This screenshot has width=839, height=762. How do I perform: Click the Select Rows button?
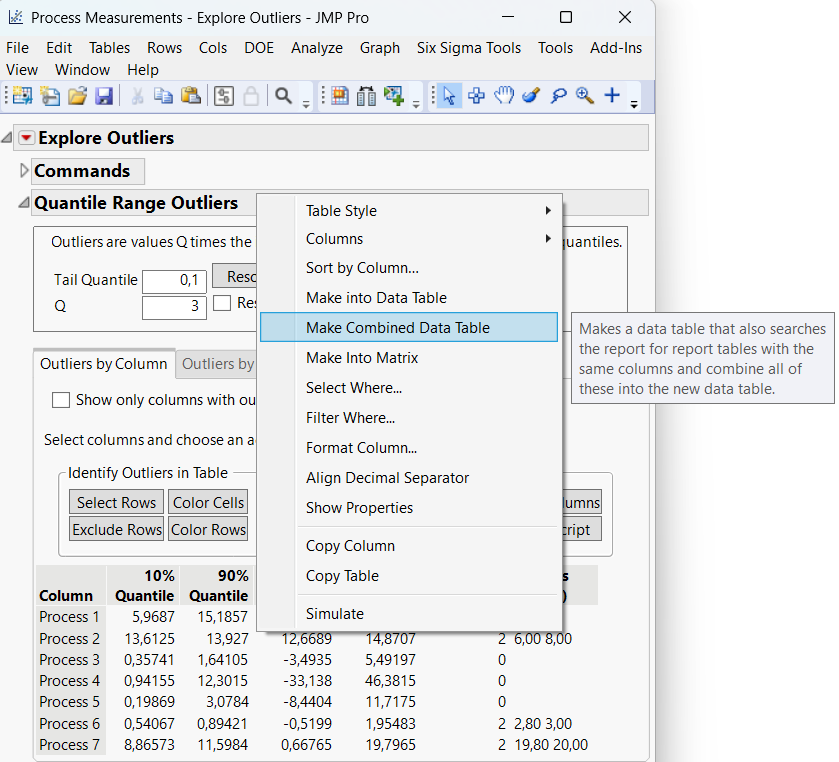click(x=116, y=502)
